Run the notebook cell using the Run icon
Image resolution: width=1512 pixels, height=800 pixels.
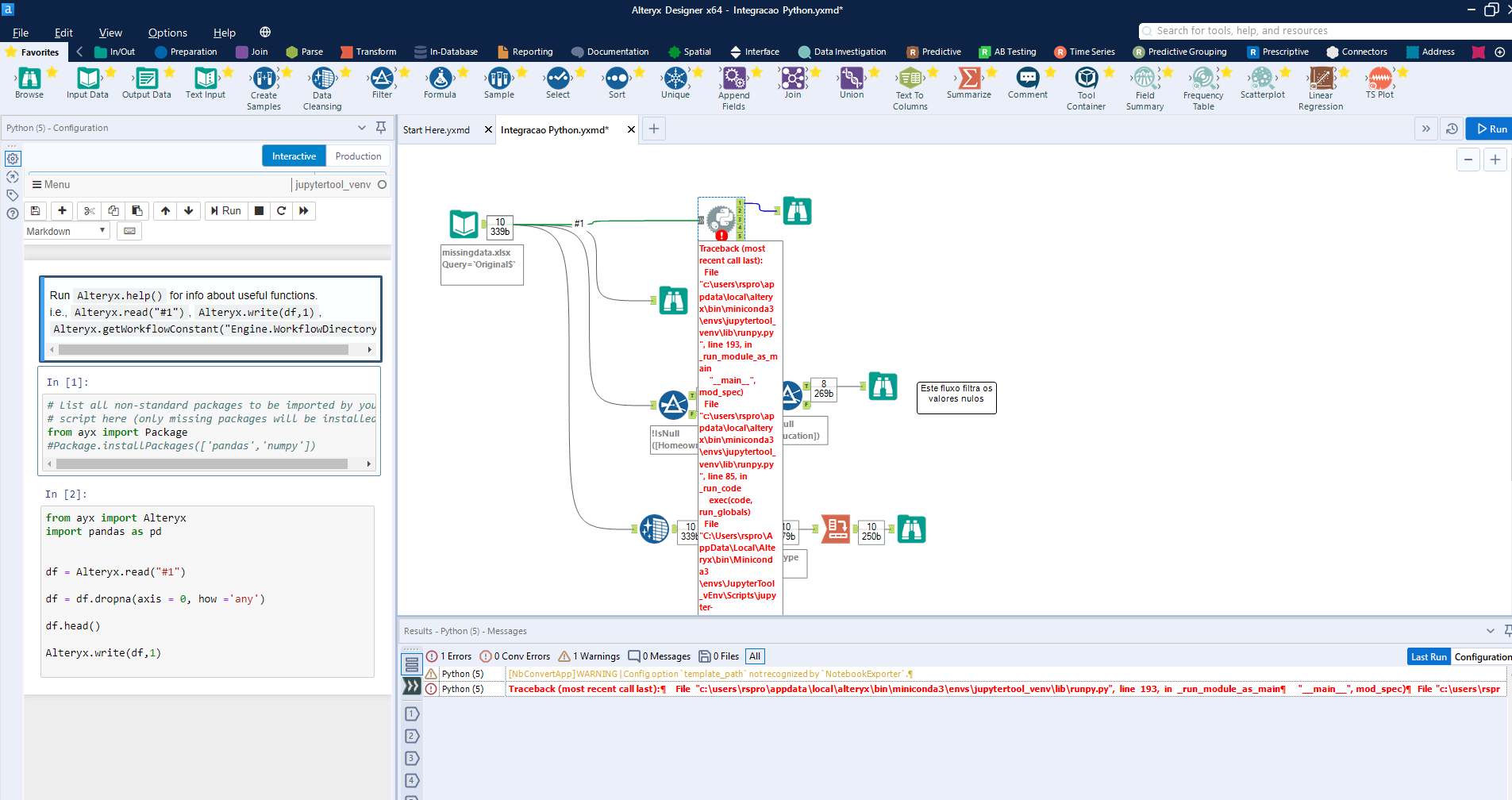pyautogui.click(x=226, y=210)
